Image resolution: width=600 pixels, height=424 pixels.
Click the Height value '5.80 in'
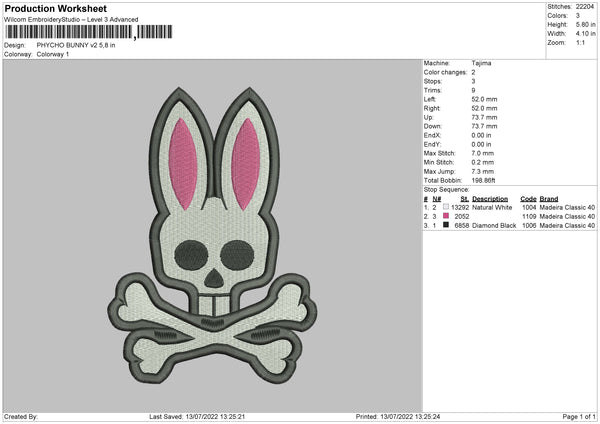click(585, 24)
